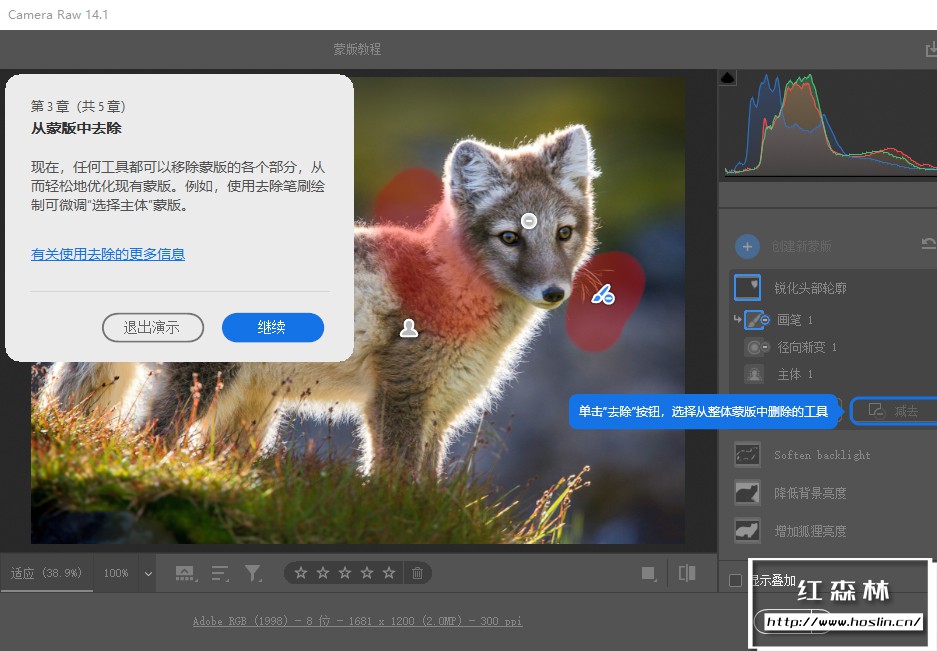Click the histogram graph
The width and height of the screenshot is (937, 651).
(x=831, y=124)
